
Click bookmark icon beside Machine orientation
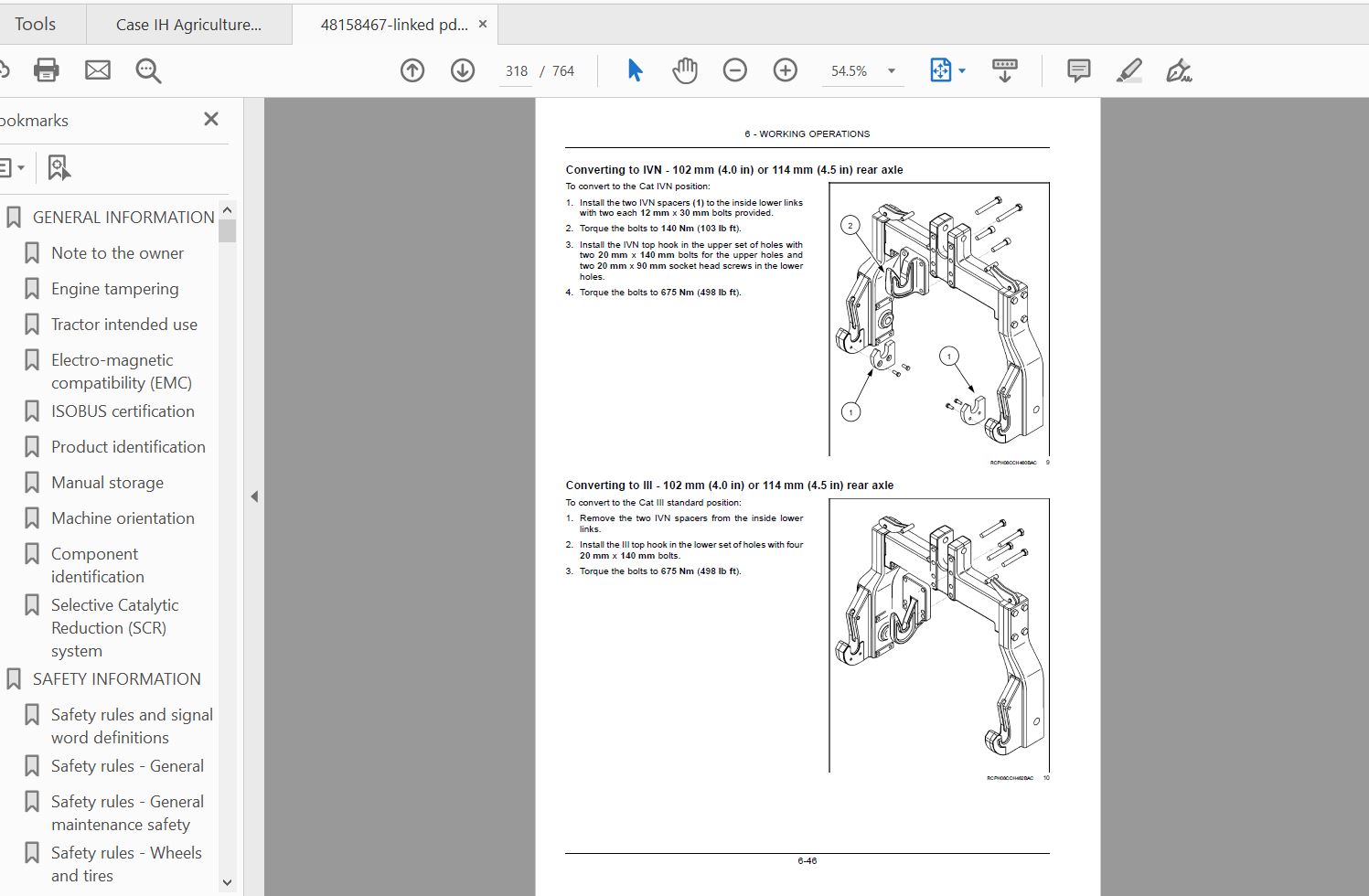pos(32,518)
